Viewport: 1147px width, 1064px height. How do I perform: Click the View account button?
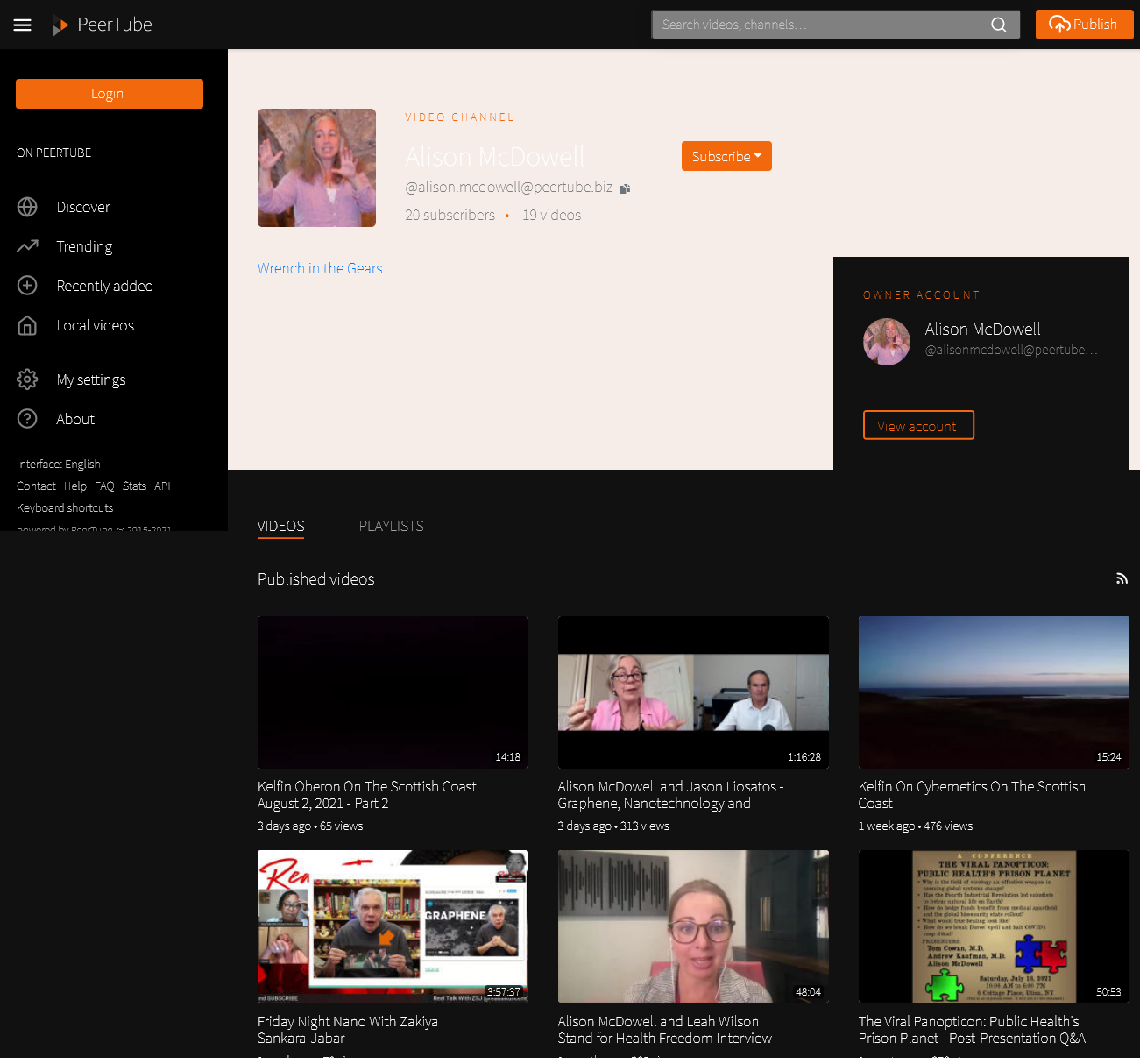coord(918,425)
